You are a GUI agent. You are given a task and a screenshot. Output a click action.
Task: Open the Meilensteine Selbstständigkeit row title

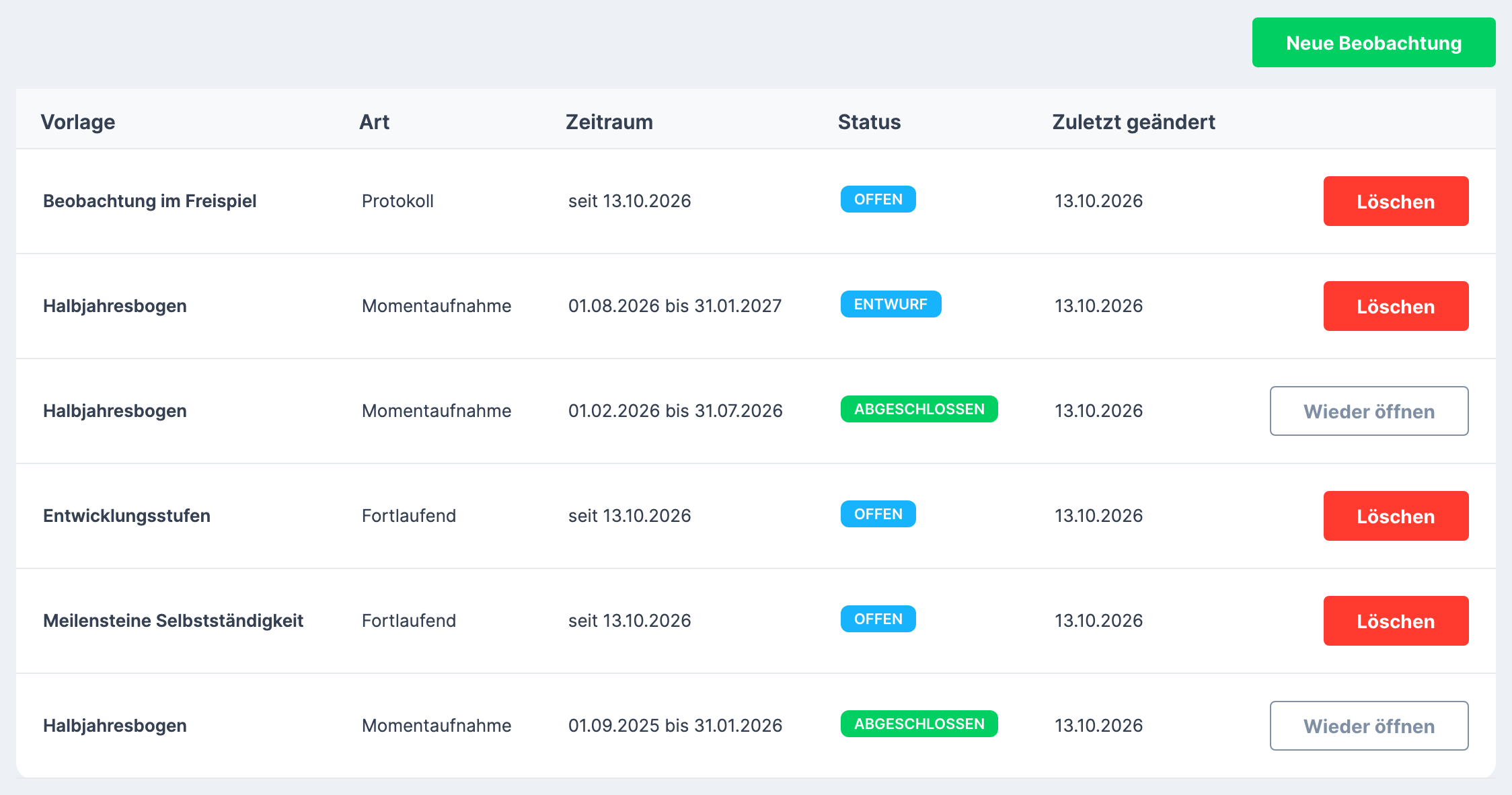pos(173,621)
